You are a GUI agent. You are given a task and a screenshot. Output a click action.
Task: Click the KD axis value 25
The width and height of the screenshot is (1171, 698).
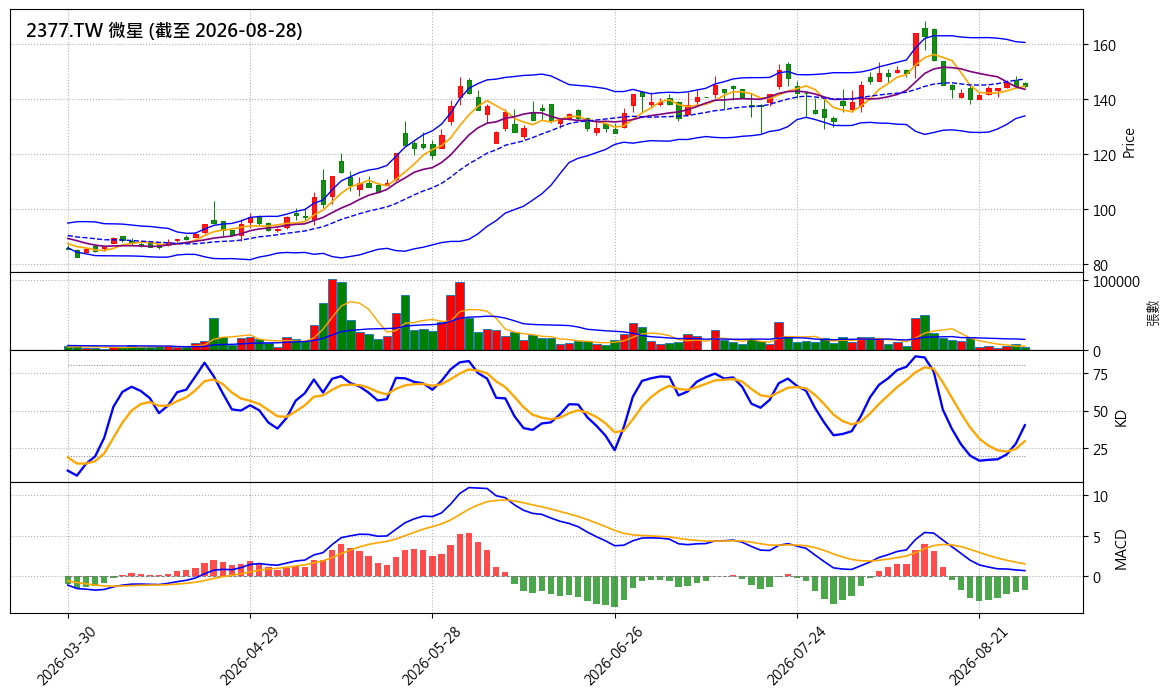[x=1100, y=449]
